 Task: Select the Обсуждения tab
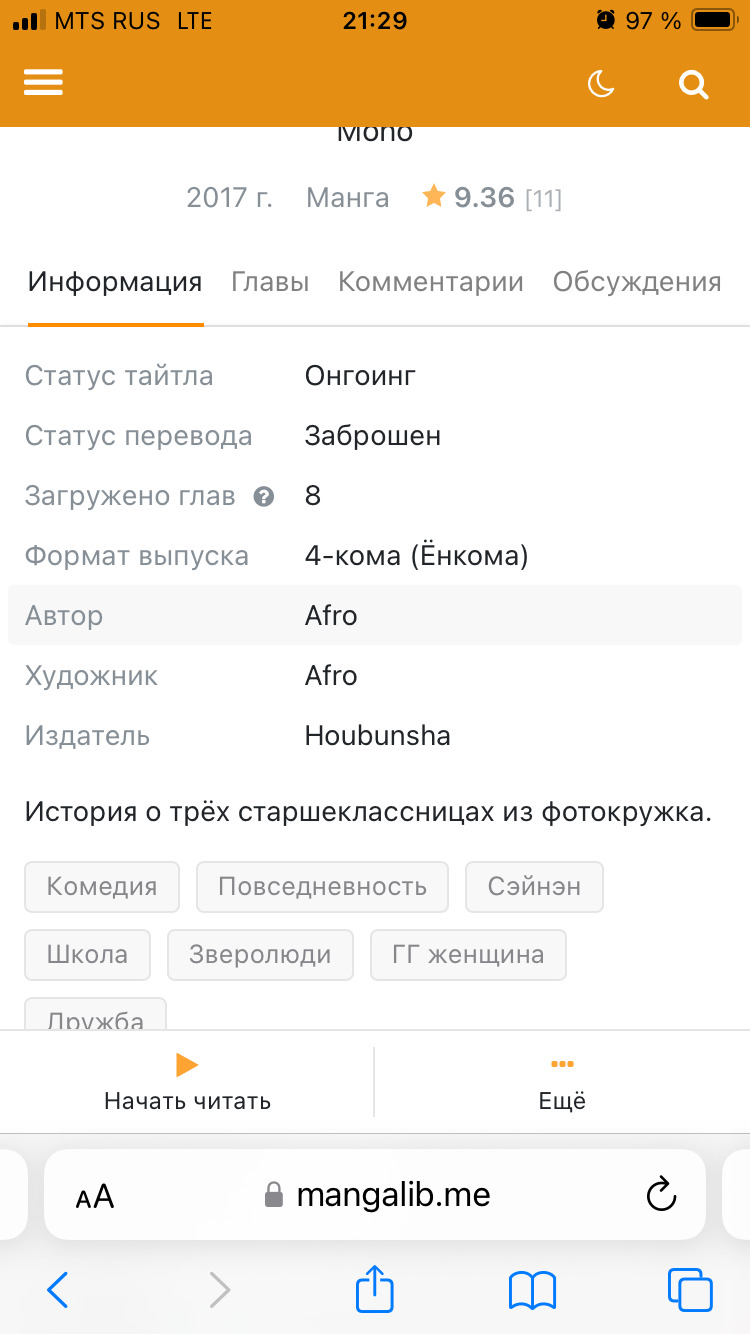pos(637,282)
